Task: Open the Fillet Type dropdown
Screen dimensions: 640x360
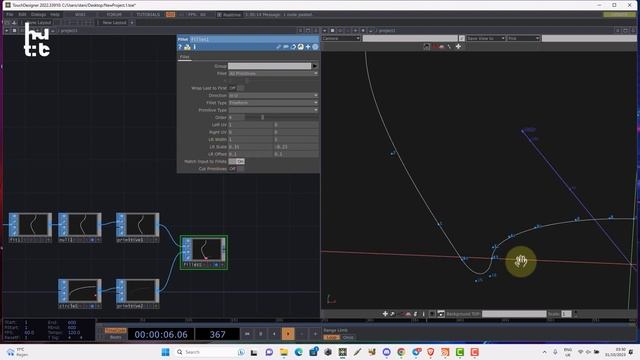Action: tap(273, 103)
